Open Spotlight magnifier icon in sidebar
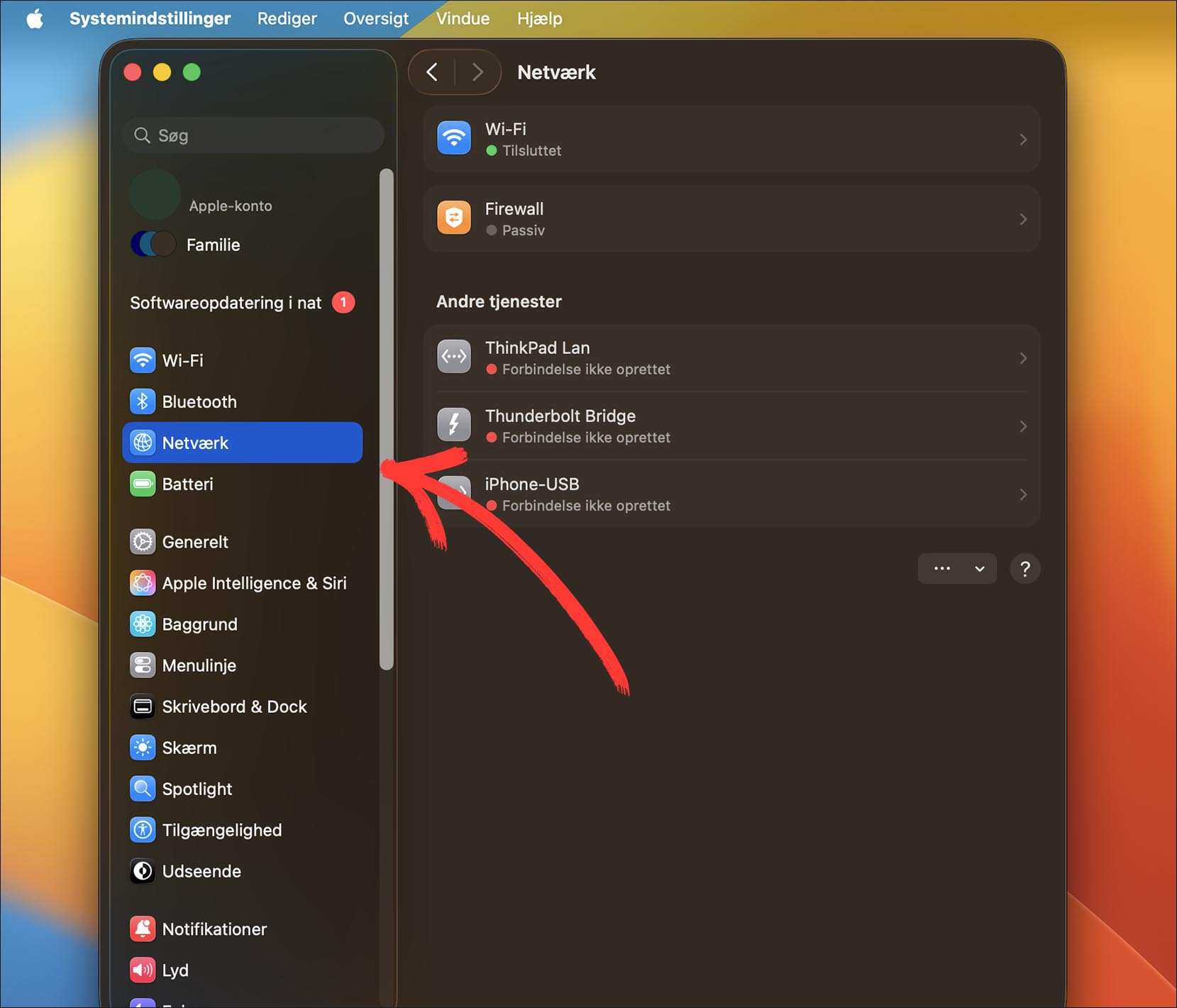1177x1008 pixels. [143, 789]
